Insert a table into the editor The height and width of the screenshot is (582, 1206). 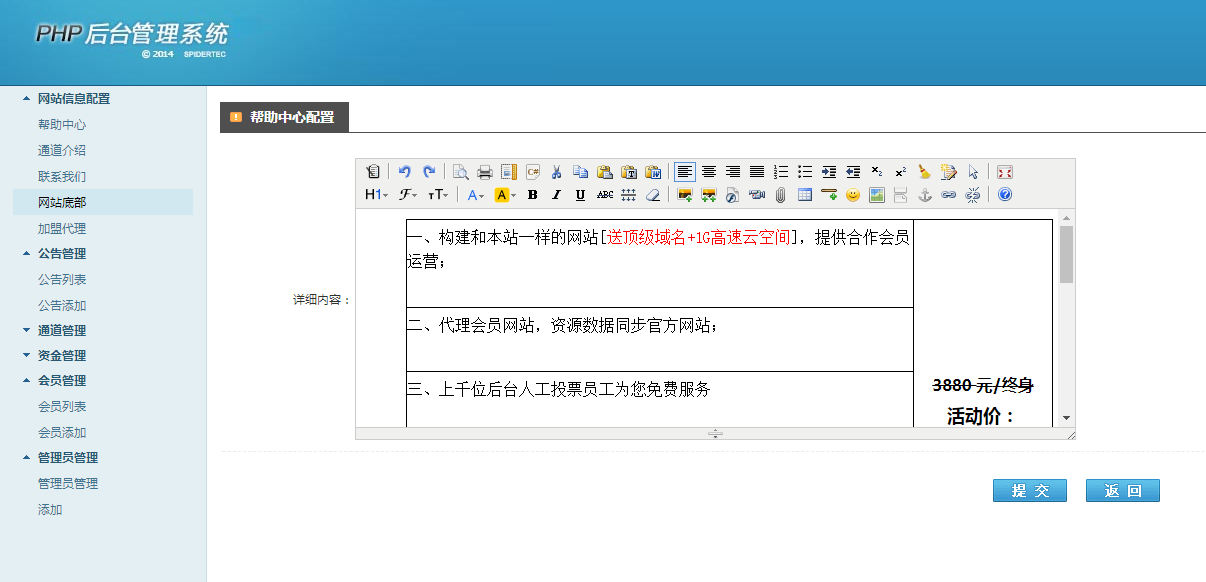[805, 194]
